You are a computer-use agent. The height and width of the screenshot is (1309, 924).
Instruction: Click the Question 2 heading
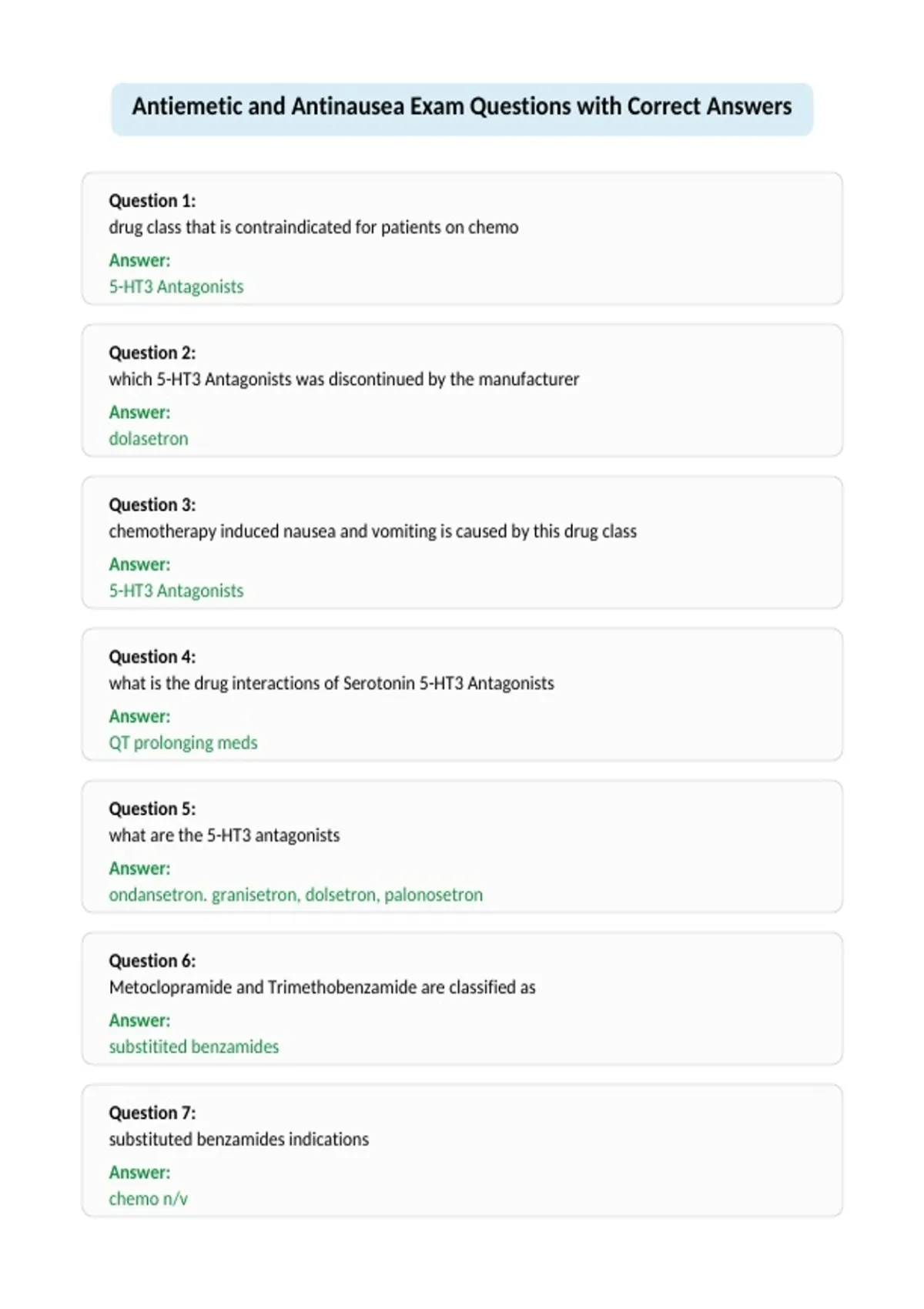152,353
